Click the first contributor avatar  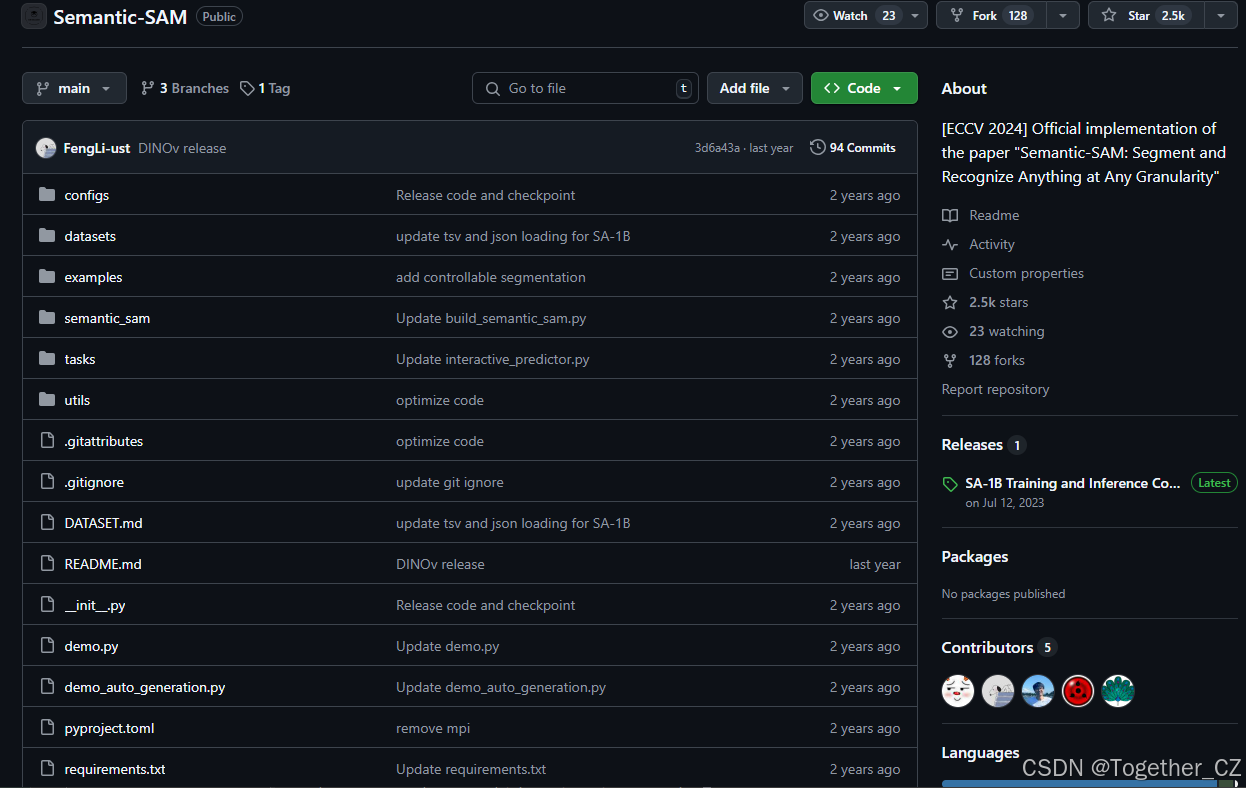(958, 691)
